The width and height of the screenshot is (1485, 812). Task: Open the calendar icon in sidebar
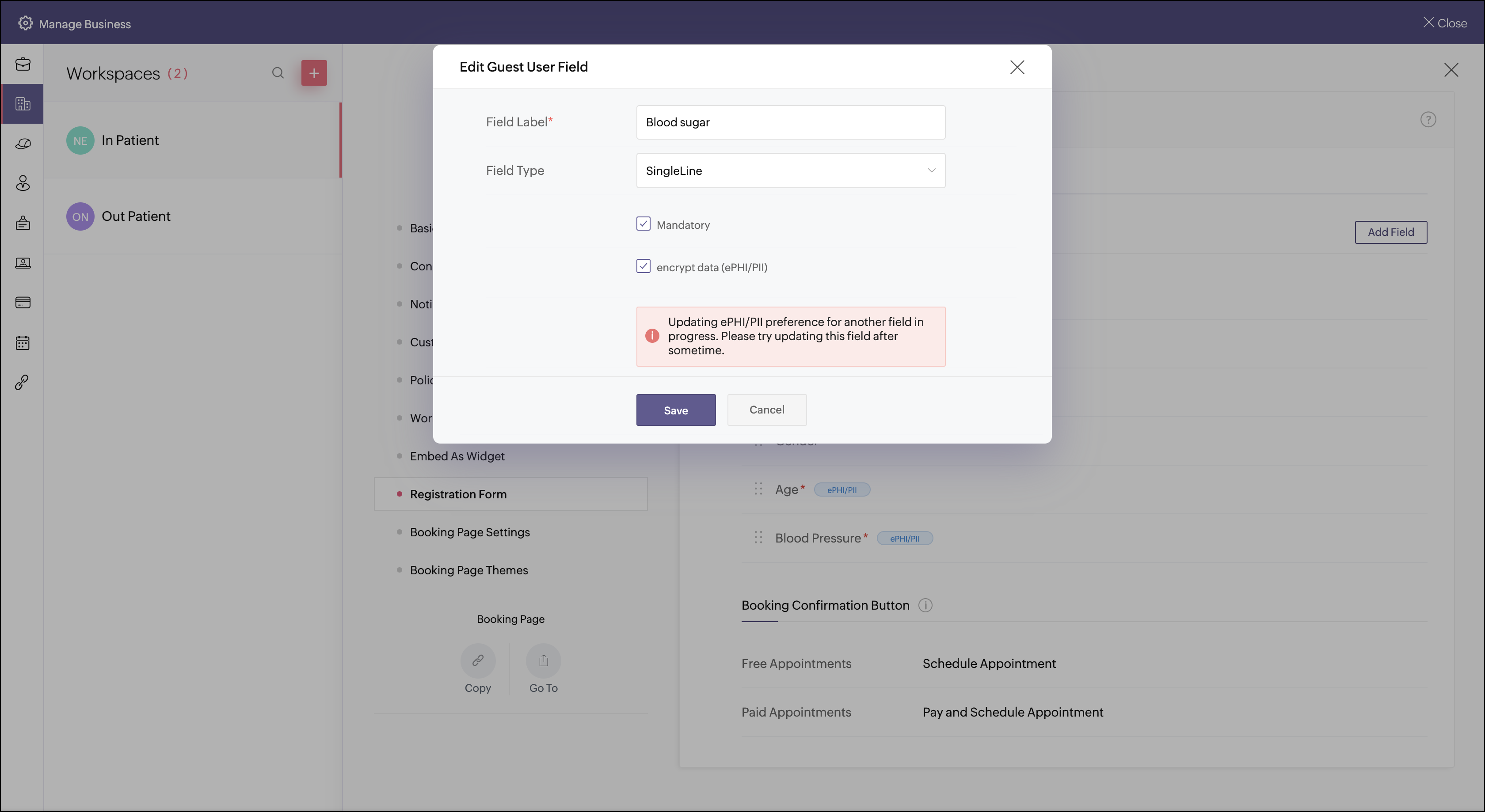click(x=23, y=343)
